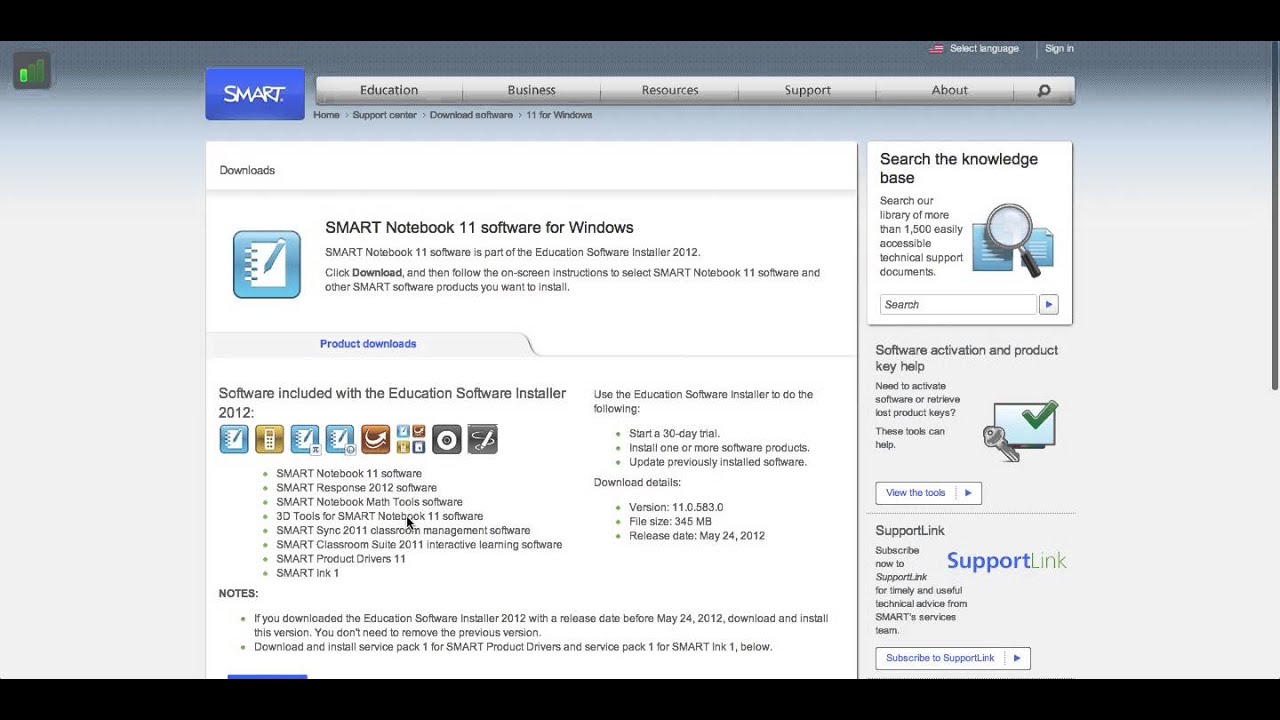
Task: Click the SMART Response remote icon
Action: pos(269,439)
